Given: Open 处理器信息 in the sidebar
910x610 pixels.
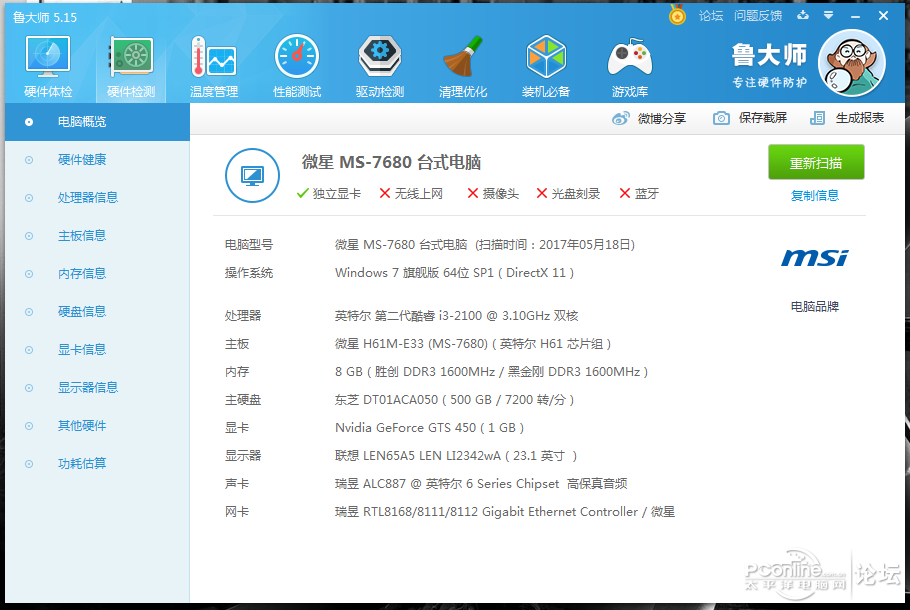Looking at the screenshot, I should [98, 198].
